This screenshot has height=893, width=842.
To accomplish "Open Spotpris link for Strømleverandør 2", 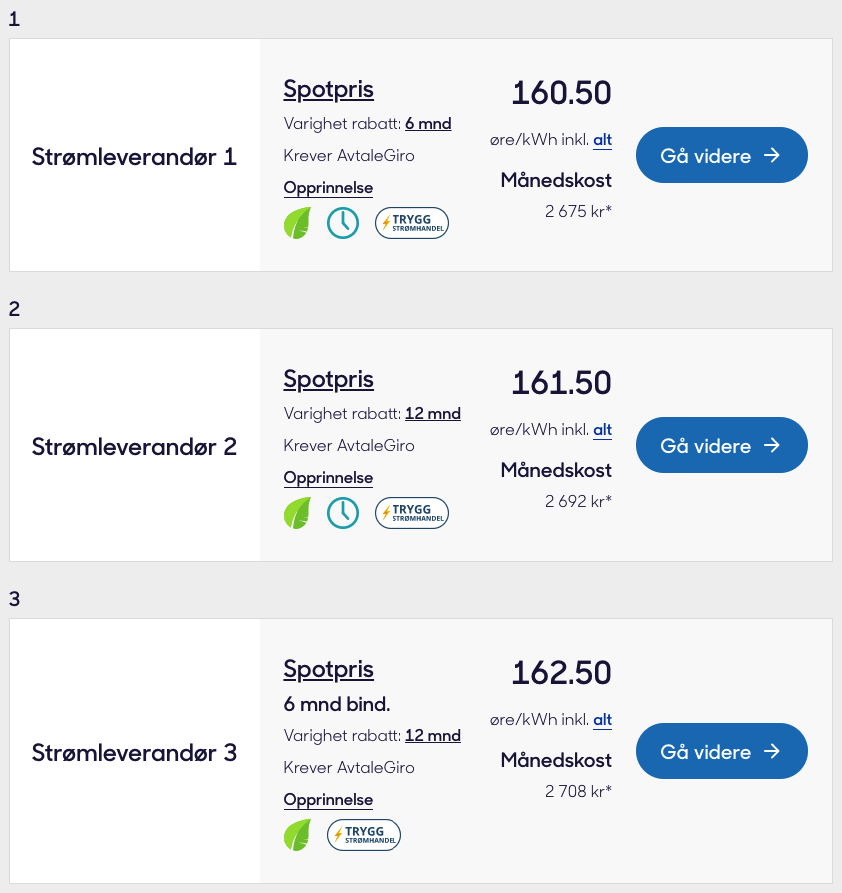I will pyautogui.click(x=328, y=380).
